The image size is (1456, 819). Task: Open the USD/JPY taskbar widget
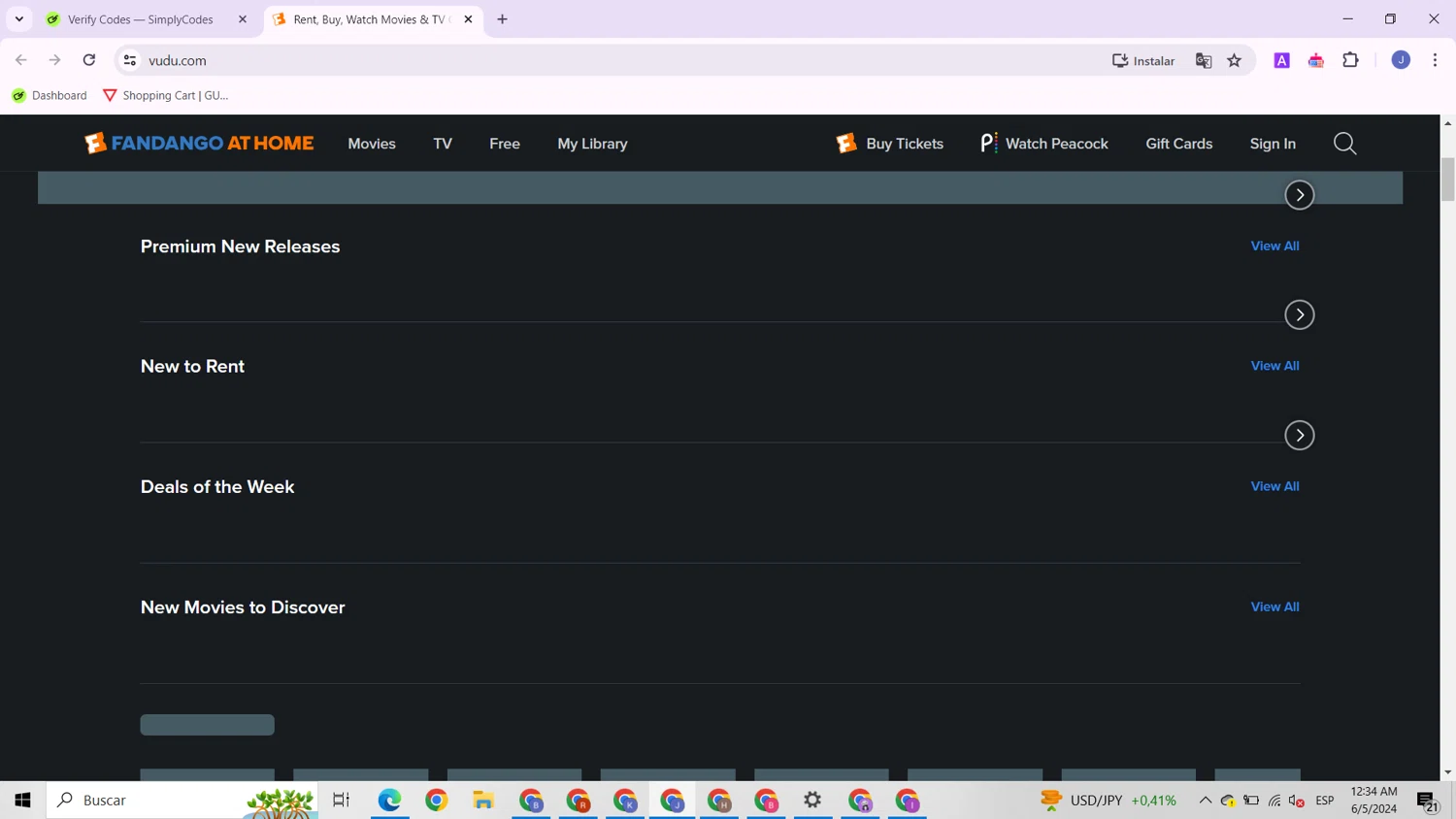click(x=1108, y=801)
